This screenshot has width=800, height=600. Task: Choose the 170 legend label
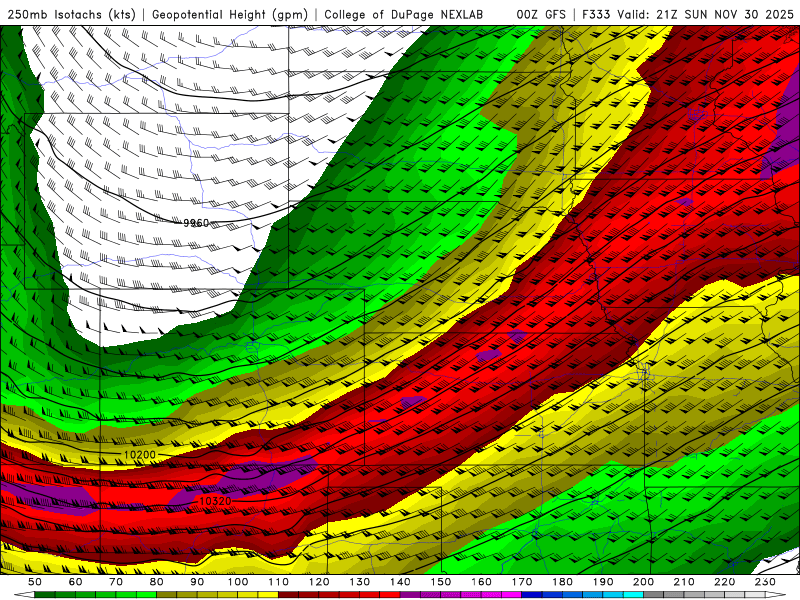tap(522, 582)
